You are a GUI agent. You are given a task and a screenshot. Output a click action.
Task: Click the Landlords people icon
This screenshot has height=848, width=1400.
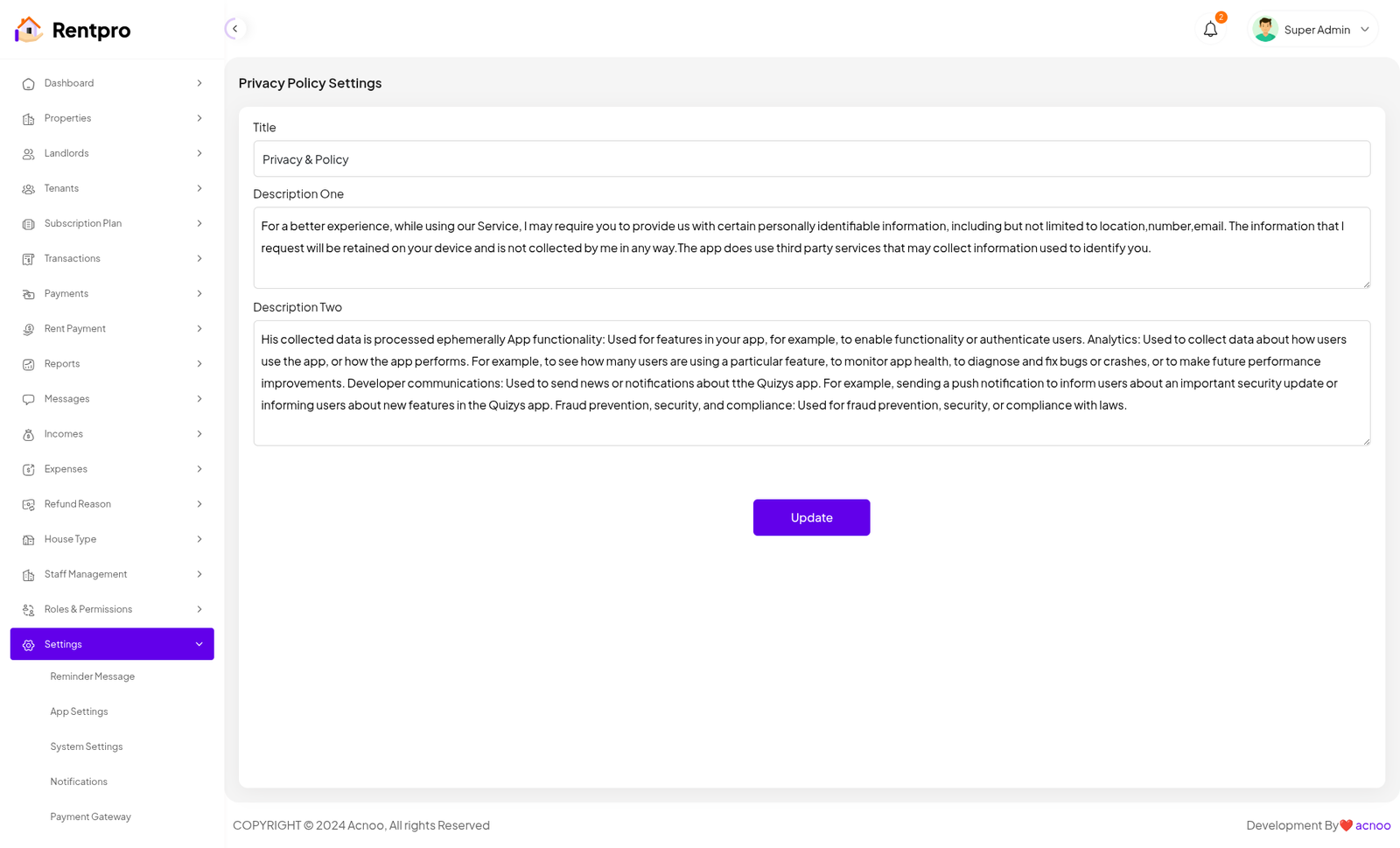tap(28, 154)
